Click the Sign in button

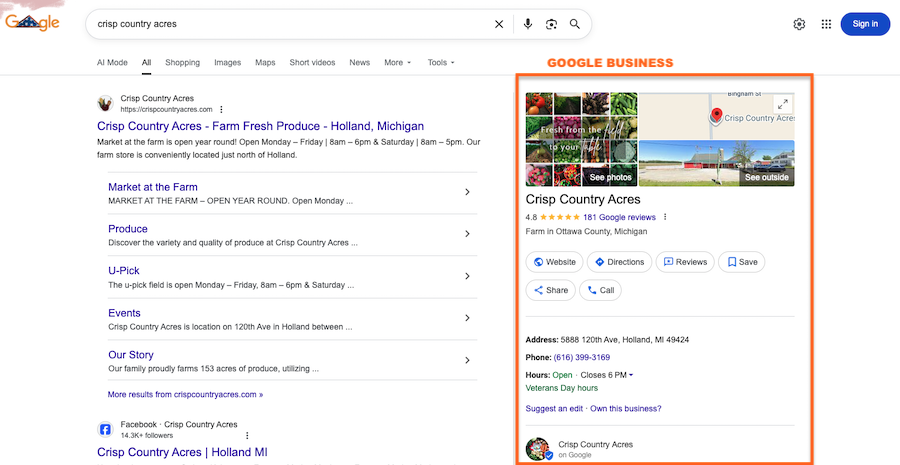tap(865, 24)
